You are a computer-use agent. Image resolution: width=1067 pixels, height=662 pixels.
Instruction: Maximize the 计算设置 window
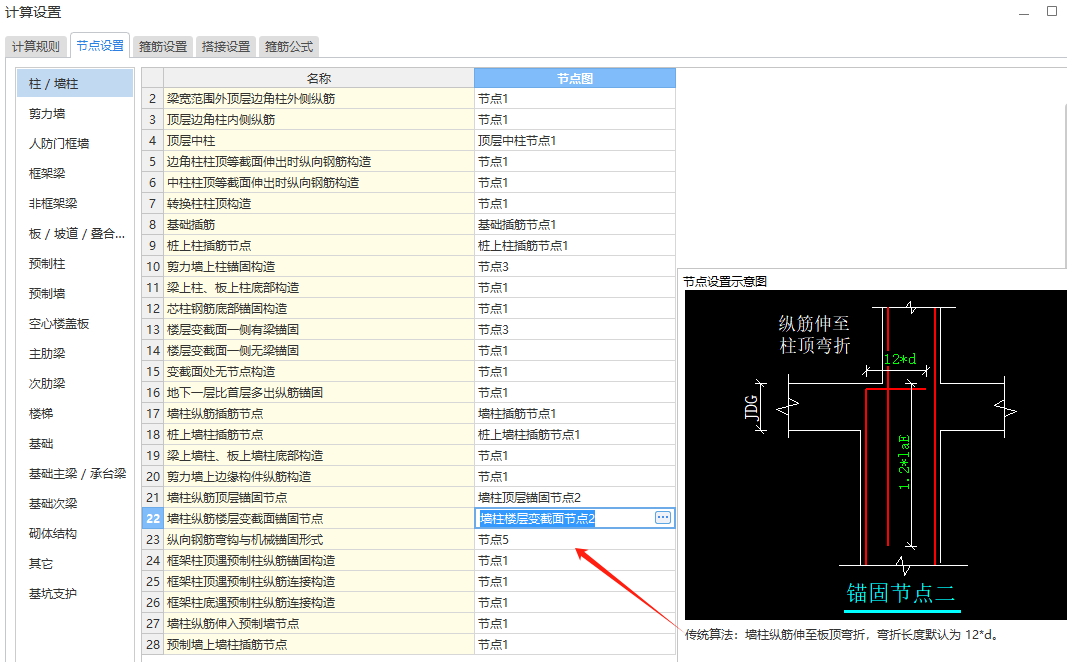coord(1051,11)
